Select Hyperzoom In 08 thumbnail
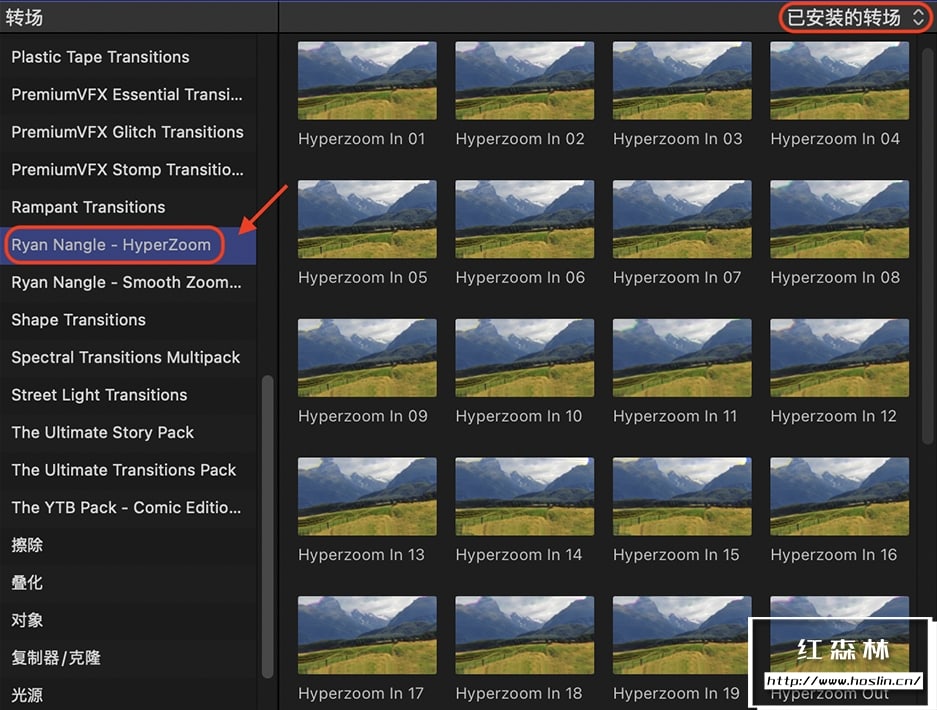The width and height of the screenshot is (937, 710). pos(840,219)
